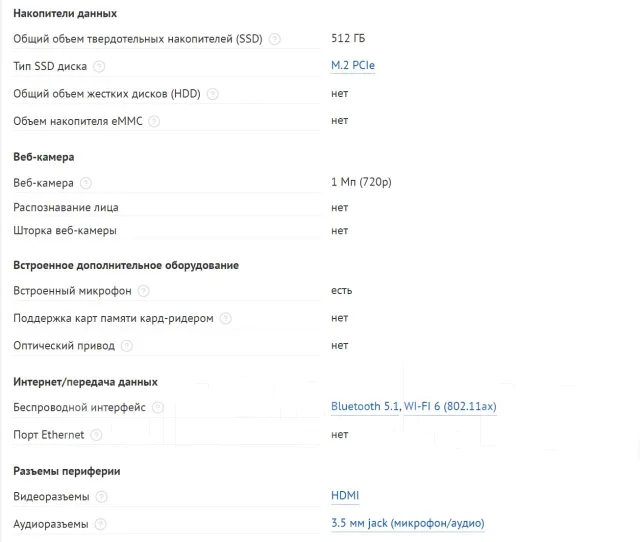The width and height of the screenshot is (640, 542).
Task: Follow the Bluetooth 5.1 link
Action: pos(364,406)
